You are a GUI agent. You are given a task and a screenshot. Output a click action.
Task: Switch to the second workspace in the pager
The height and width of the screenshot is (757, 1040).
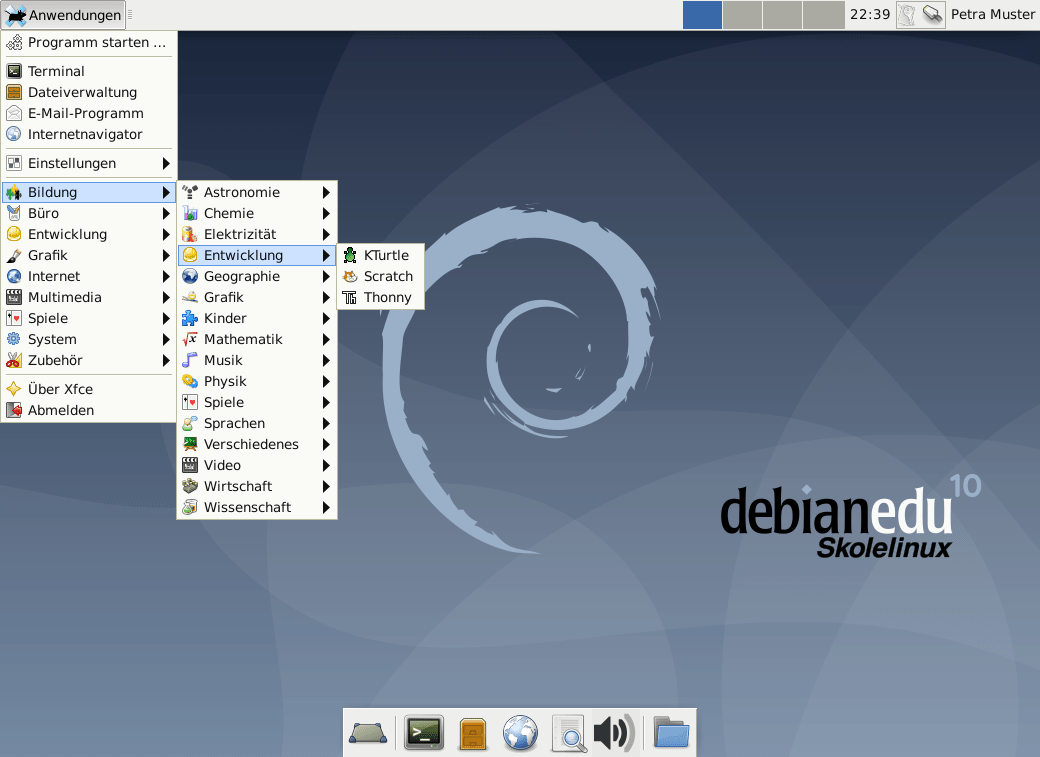point(742,15)
